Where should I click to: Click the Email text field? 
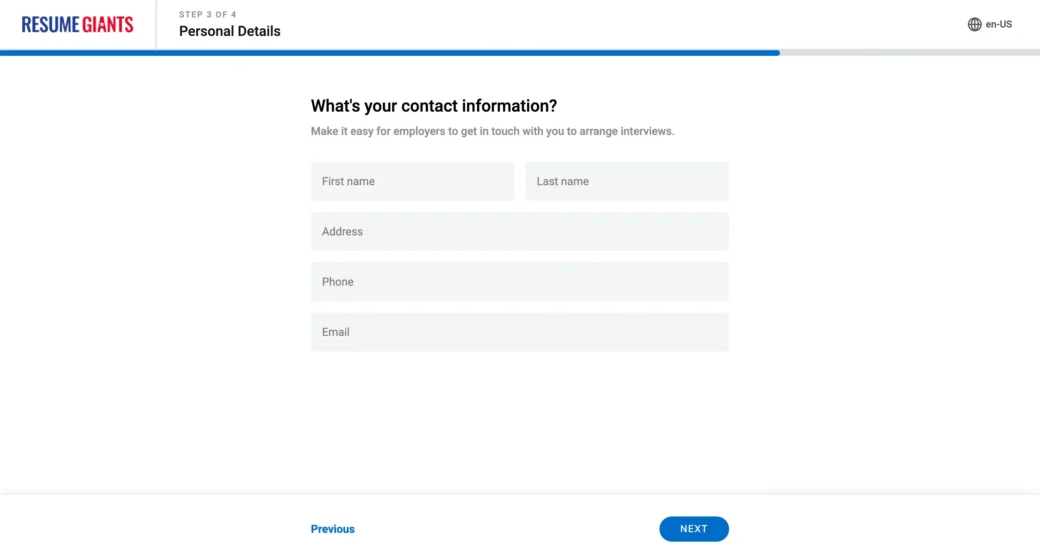pyautogui.click(x=519, y=332)
